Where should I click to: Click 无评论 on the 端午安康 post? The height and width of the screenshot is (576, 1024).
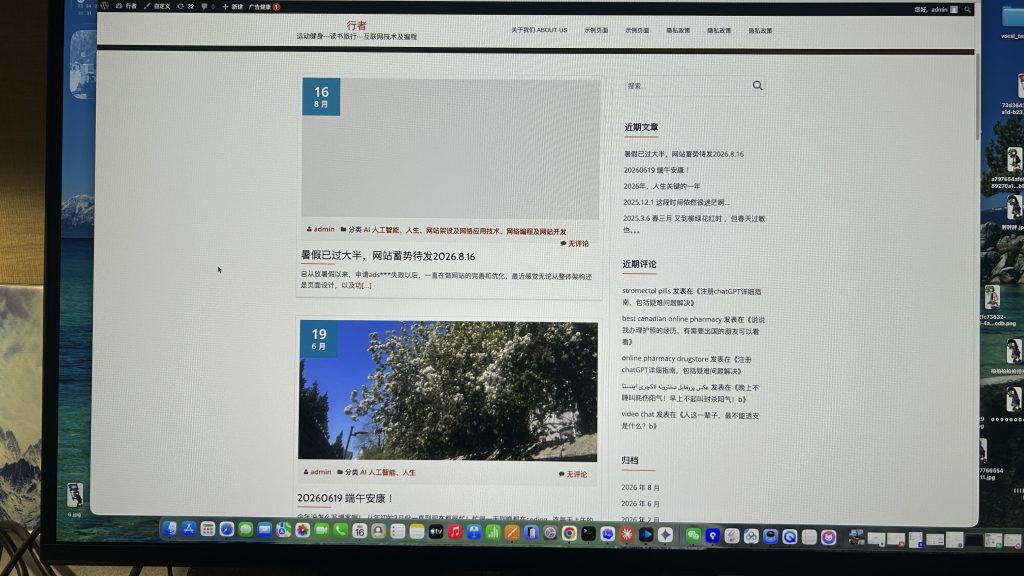576,474
